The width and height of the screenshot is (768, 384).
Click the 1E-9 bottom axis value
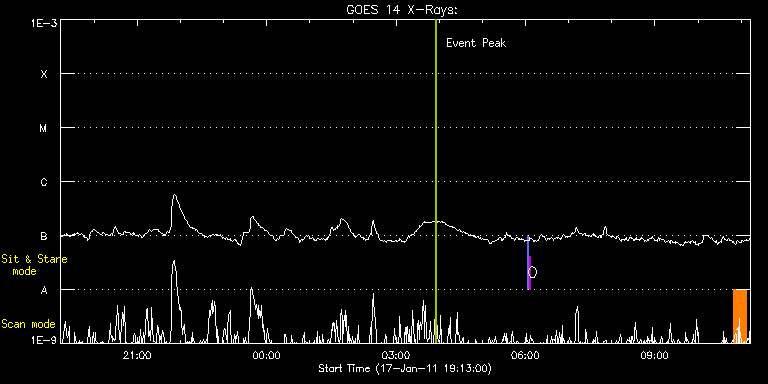click(43, 339)
